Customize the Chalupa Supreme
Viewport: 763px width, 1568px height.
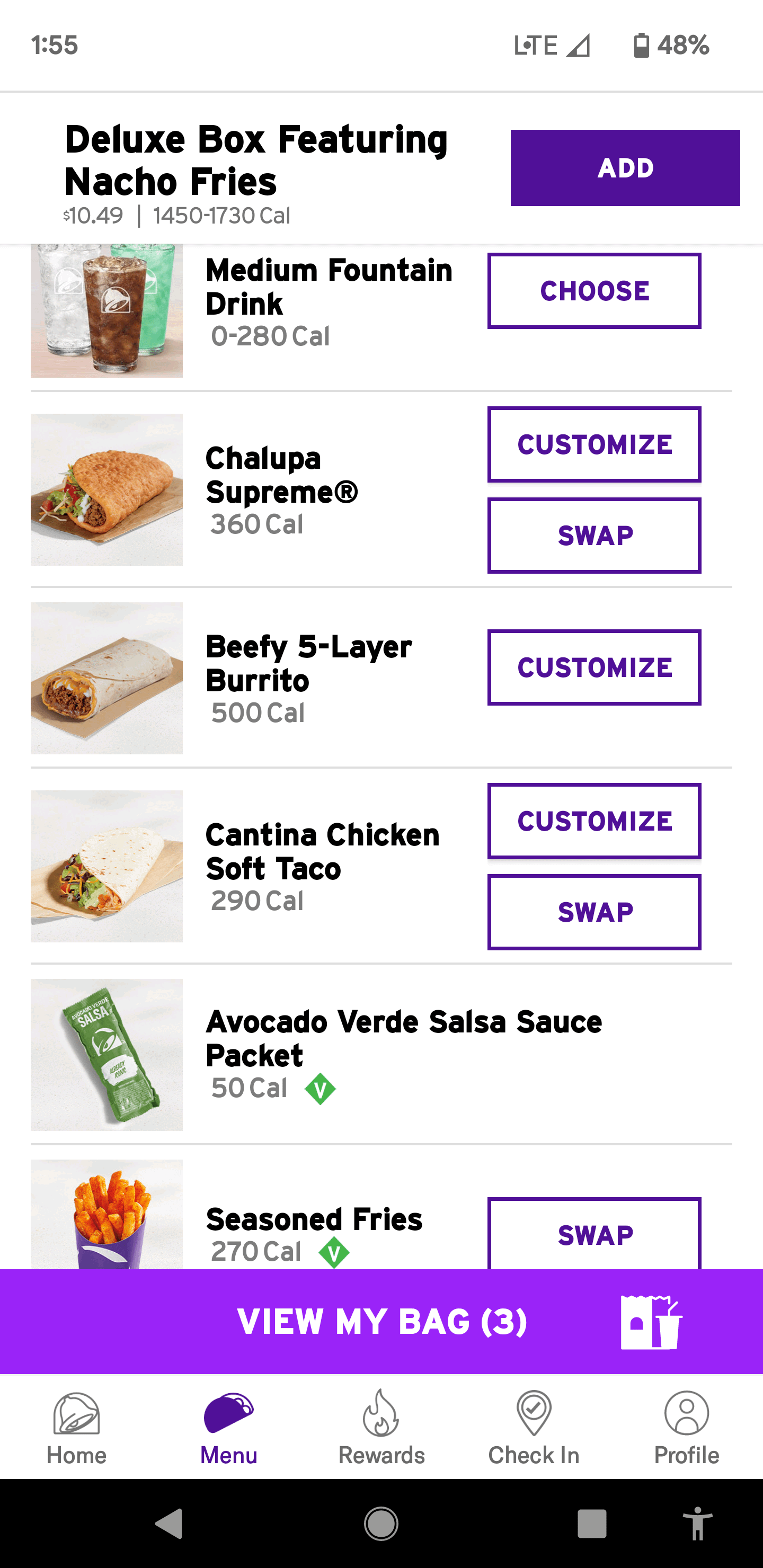coord(594,444)
